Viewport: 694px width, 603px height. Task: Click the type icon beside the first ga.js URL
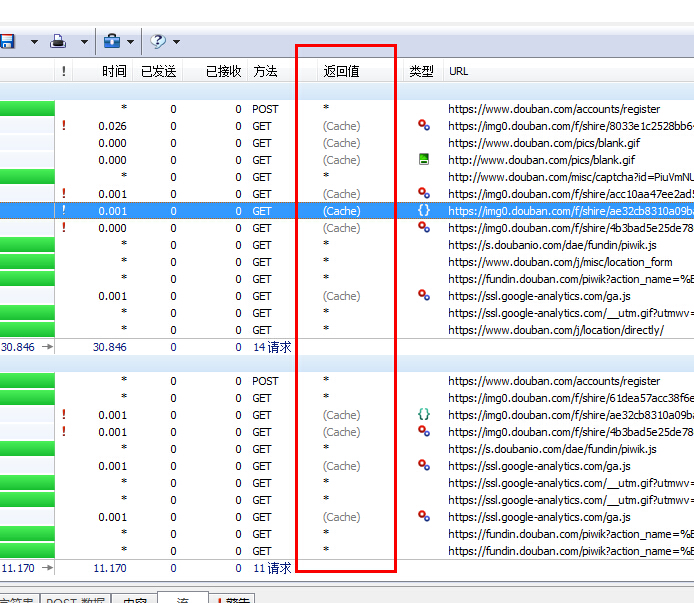(x=424, y=296)
